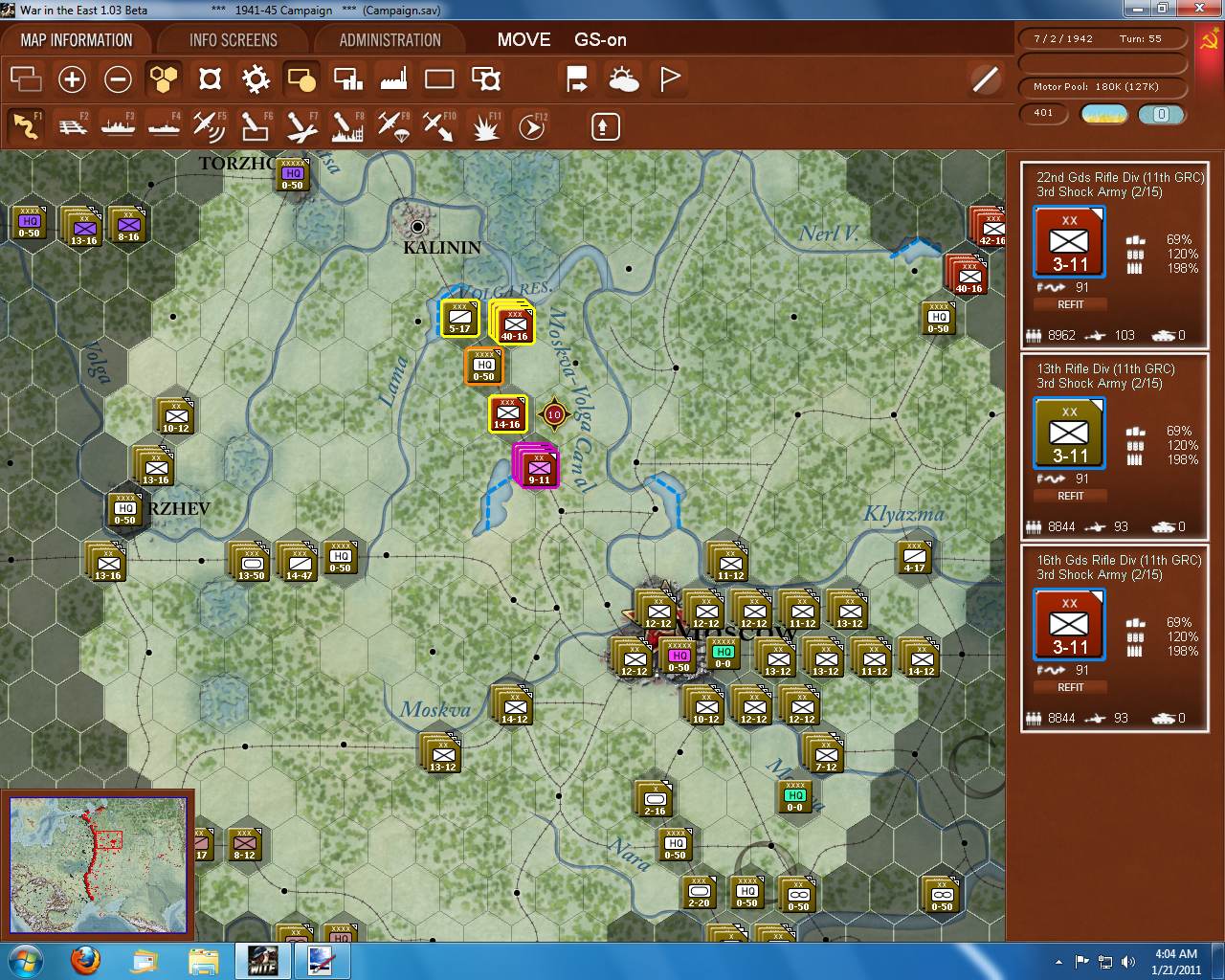This screenshot has width=1225, height=980.
Task: Open the Windows Start menu
Action: pyautogui.click(x=24, y=961)
